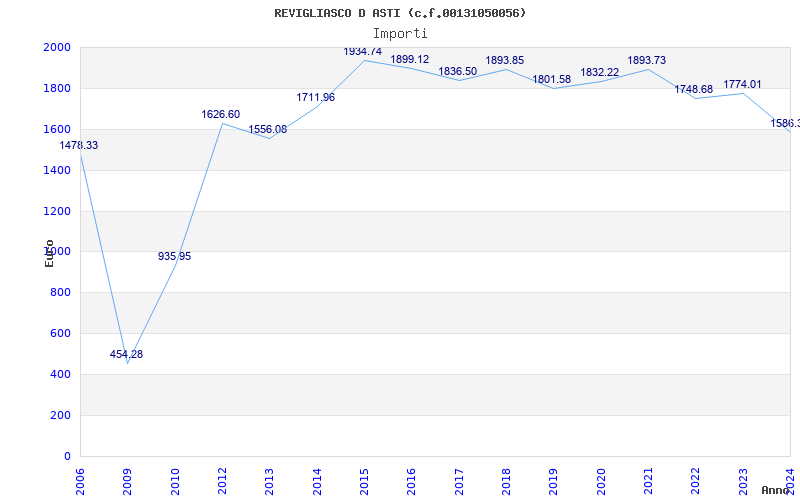Click data label 1801.58
Screen dimensions: 800x500
552,79
